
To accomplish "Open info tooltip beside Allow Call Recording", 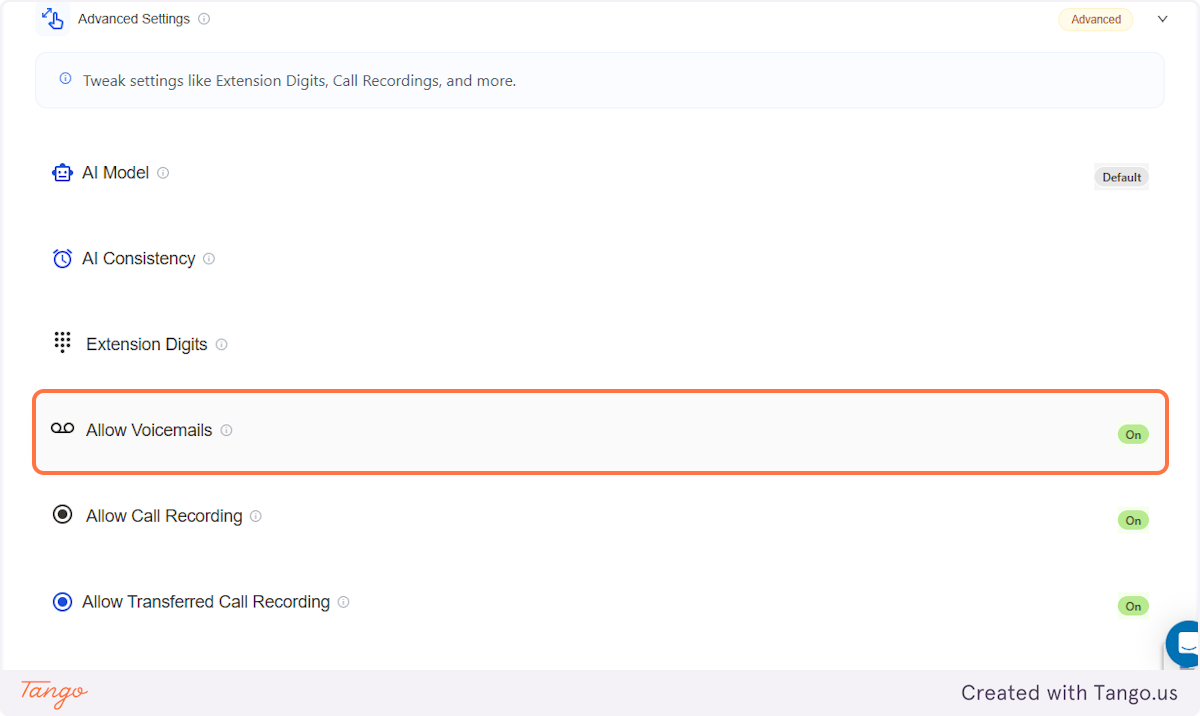I will click(256, 517).
